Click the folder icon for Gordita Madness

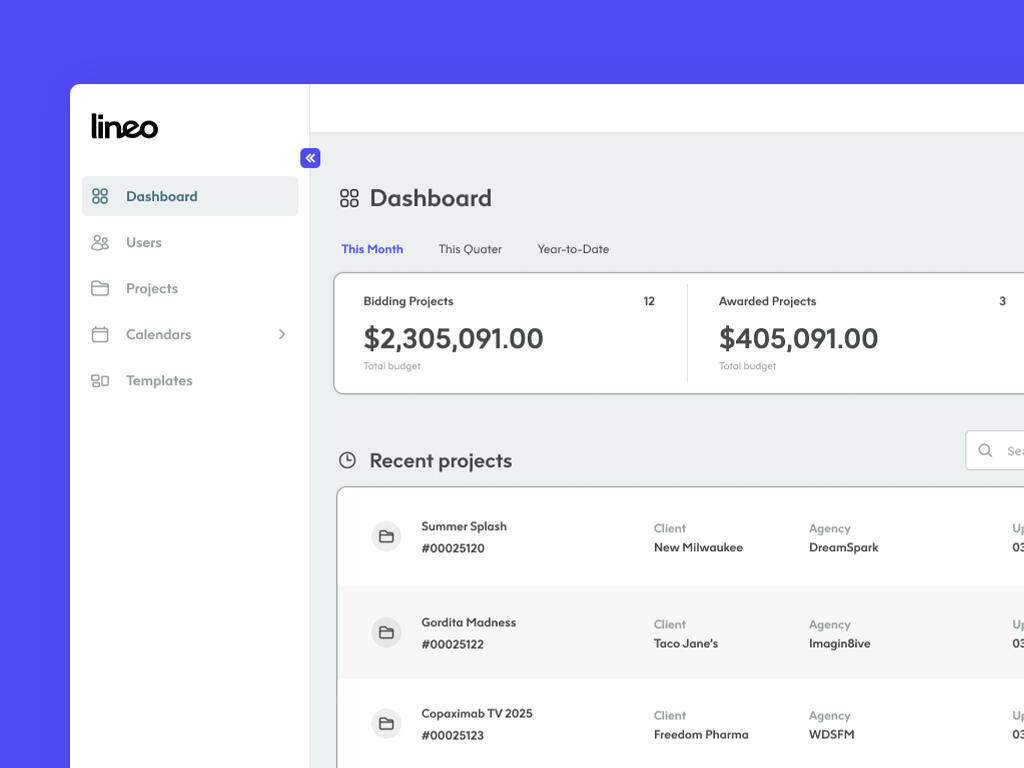[387, 633]
